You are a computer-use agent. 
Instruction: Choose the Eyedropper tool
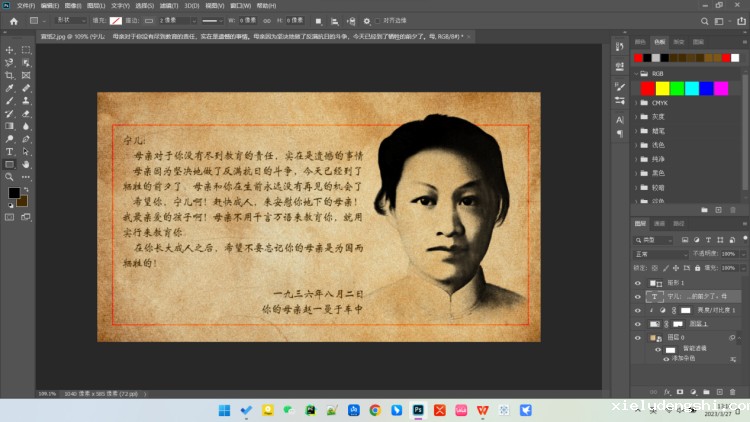tap(10, 88)
